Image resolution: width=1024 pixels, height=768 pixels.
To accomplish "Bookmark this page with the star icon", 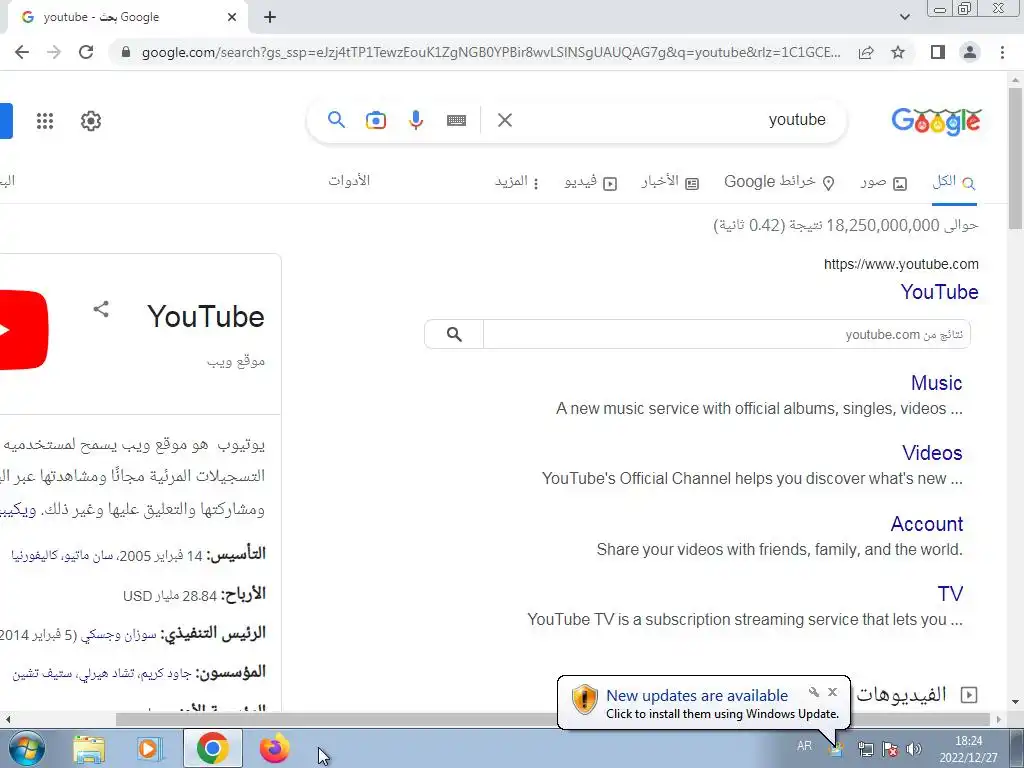I will pyautogui.click(x=898, y=52).
